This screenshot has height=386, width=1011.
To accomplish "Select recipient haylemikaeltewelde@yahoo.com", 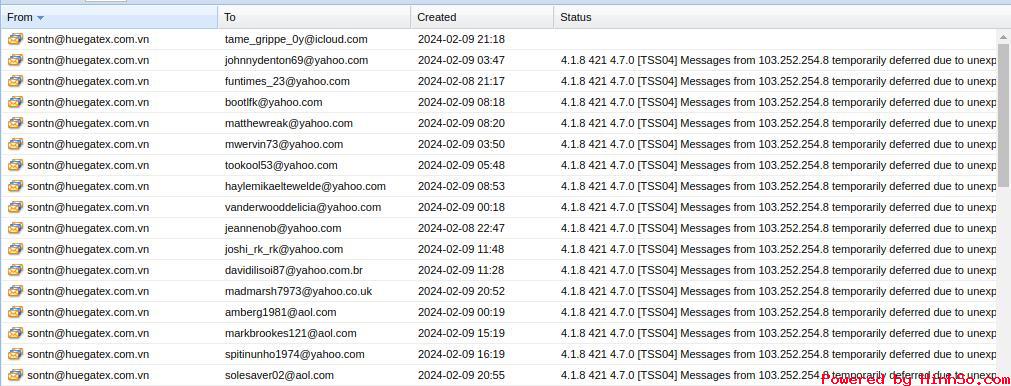I will [305, 186].
